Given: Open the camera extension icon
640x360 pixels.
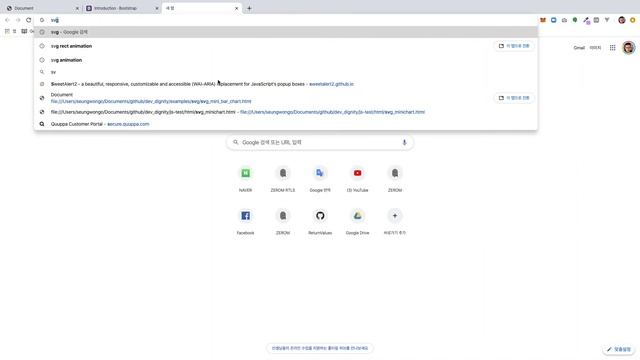Looking at the screenshot, I should coord(564,20).
